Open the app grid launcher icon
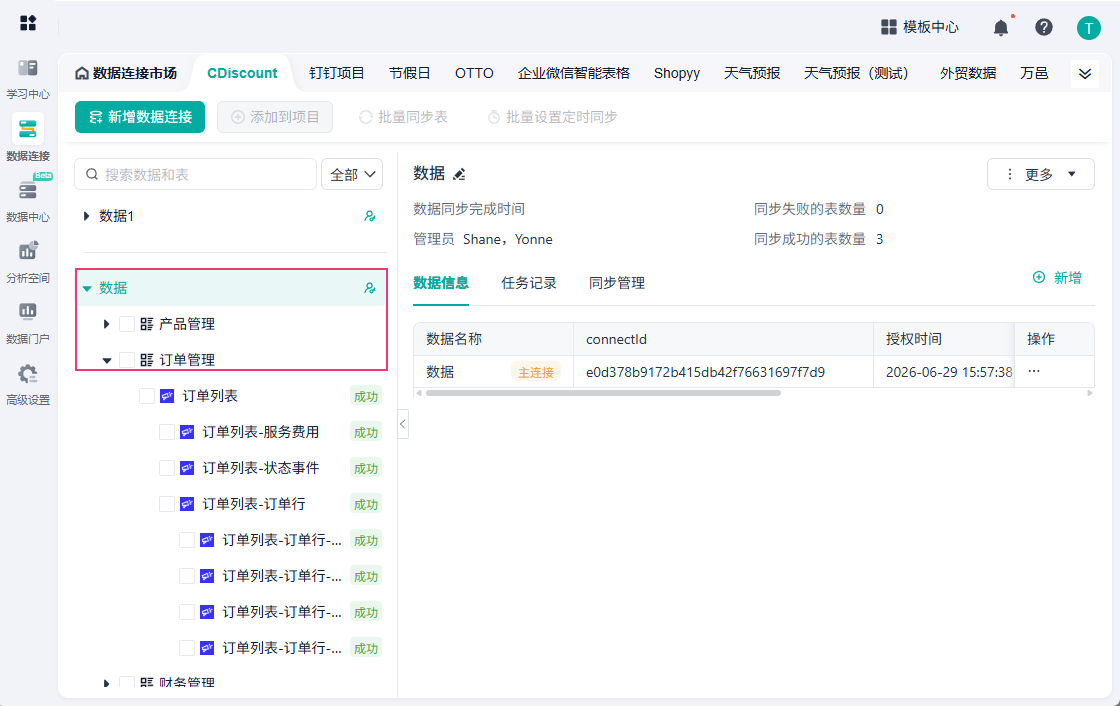 coord(28,23)
